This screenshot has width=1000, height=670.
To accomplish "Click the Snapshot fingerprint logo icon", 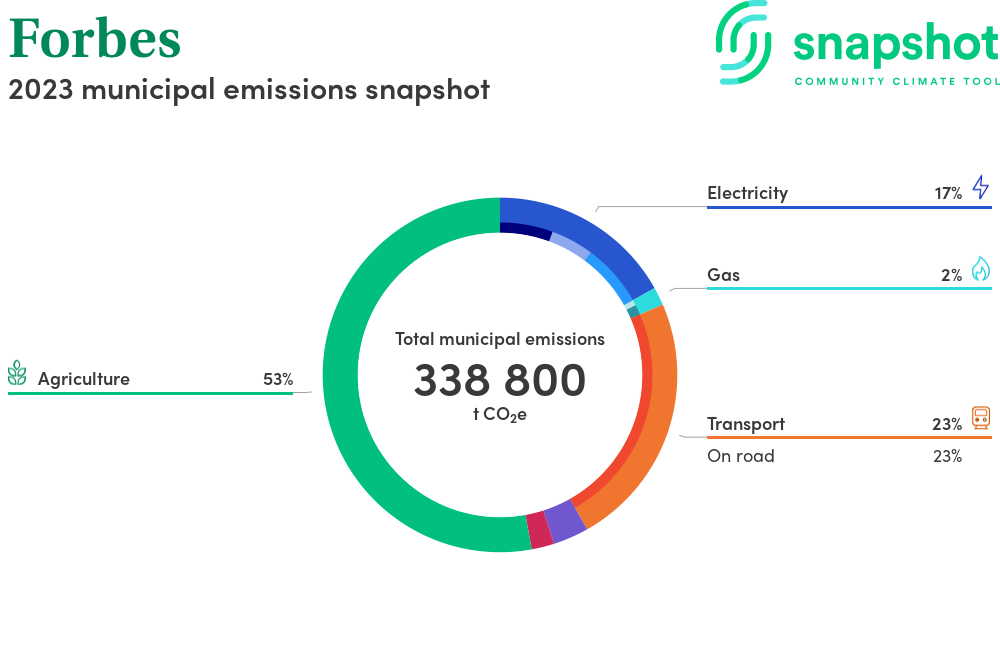I will (745, 42).
